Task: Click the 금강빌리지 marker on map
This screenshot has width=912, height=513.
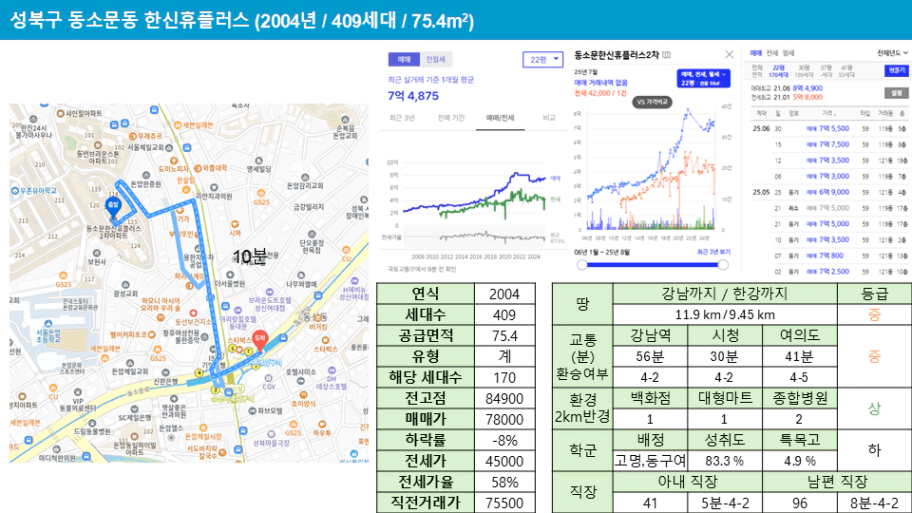Action: click(x=309, y=206)
